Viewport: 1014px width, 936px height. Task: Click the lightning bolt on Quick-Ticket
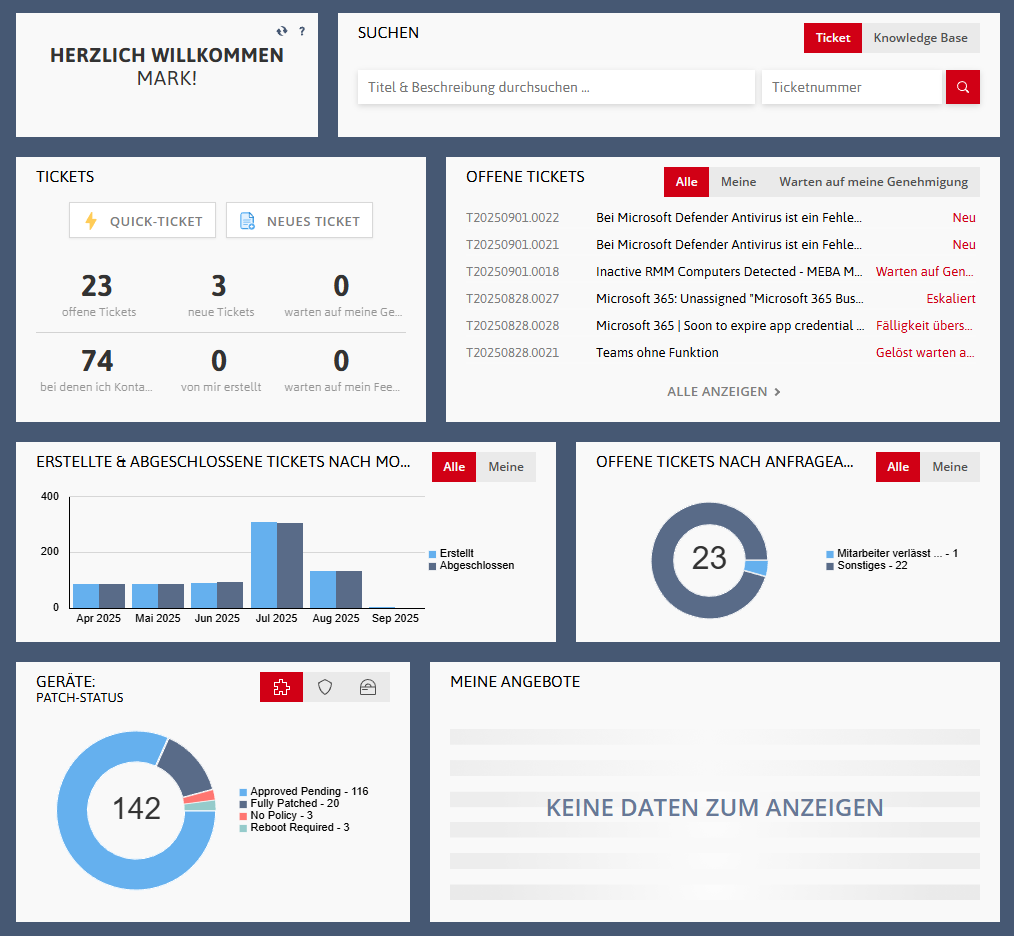pos(91,221)
